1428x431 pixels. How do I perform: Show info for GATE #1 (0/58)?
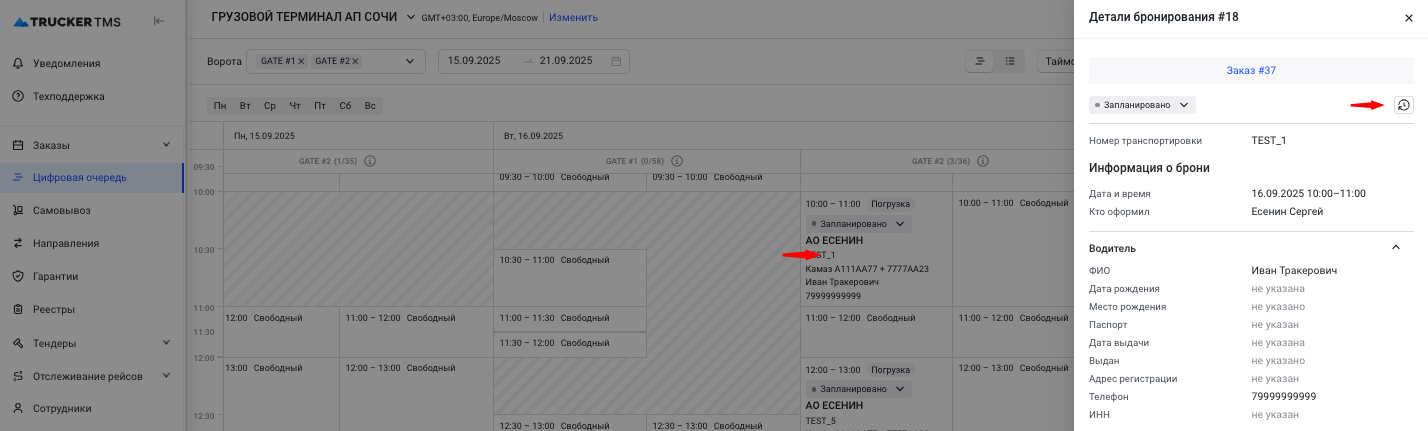tap(678, 161)
